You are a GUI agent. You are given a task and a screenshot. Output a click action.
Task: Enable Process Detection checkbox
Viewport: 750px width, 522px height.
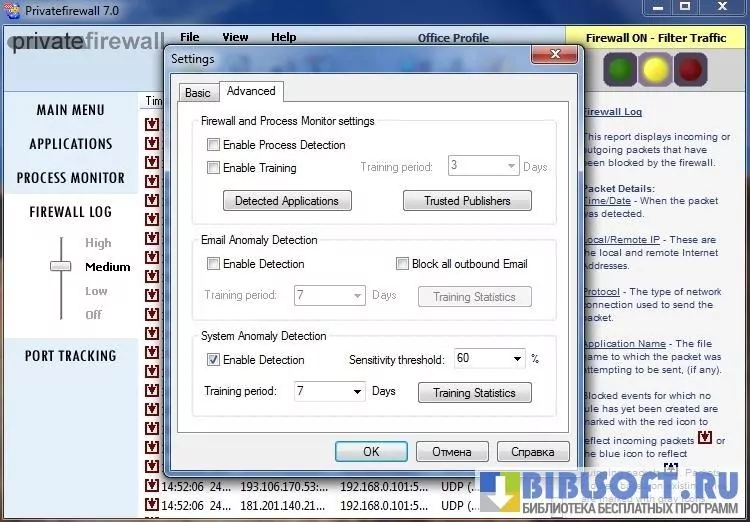pos(214,145)
